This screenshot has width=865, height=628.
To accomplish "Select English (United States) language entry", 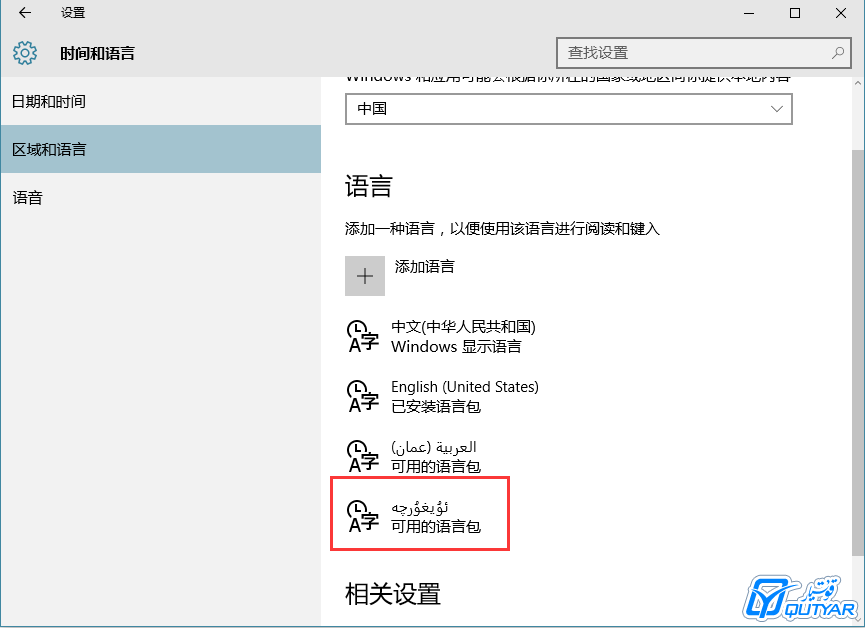I will [443, 396].
